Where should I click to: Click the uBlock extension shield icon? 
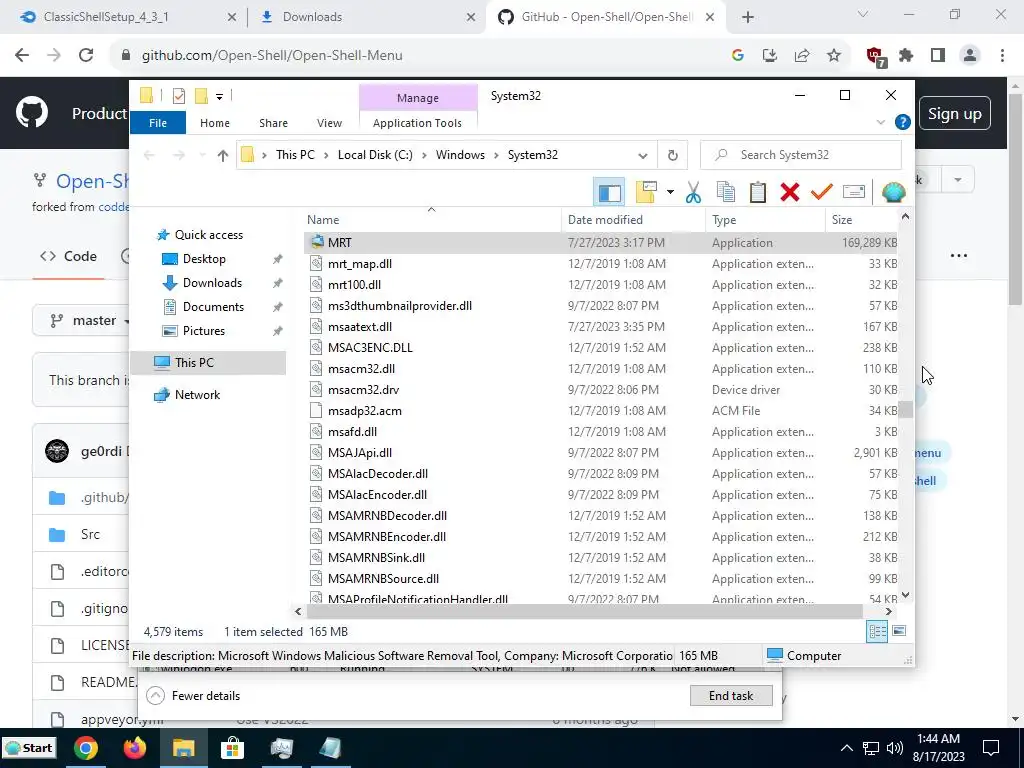pyautogui.click(x=875, y=56)
